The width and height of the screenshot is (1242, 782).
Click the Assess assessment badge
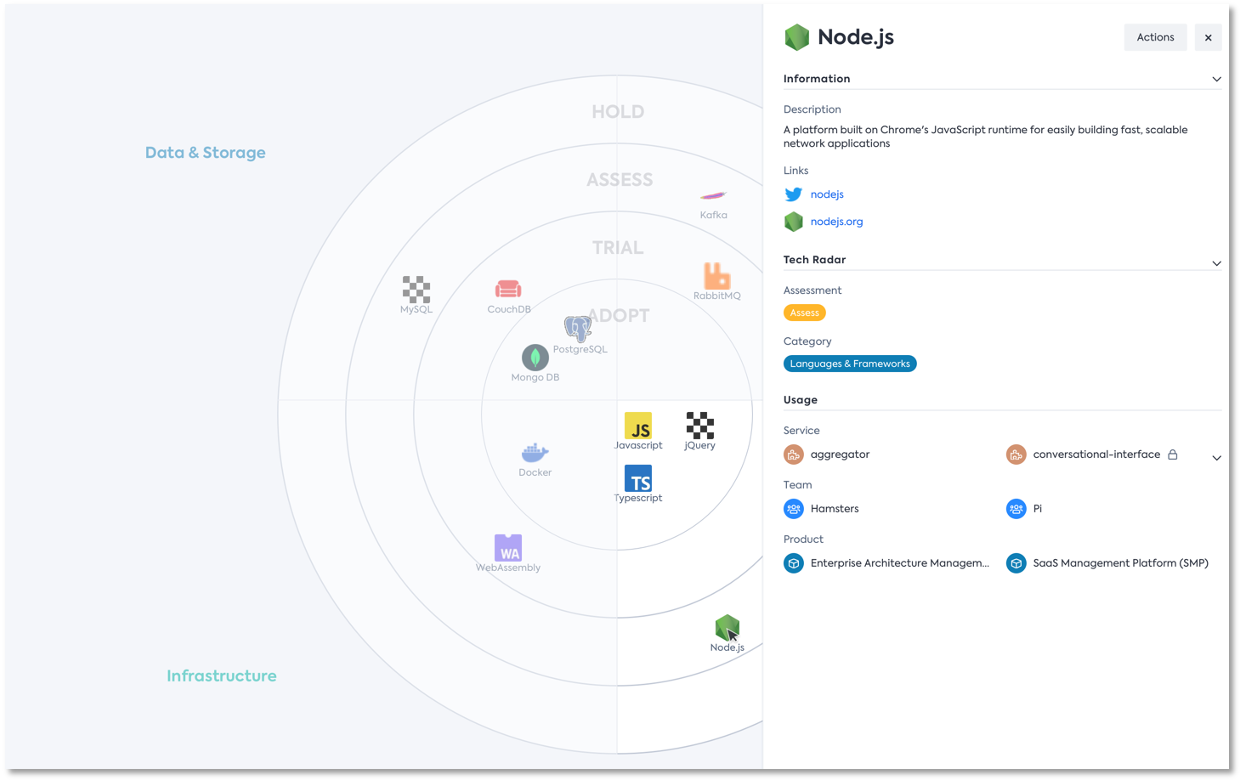pos(804,313)
